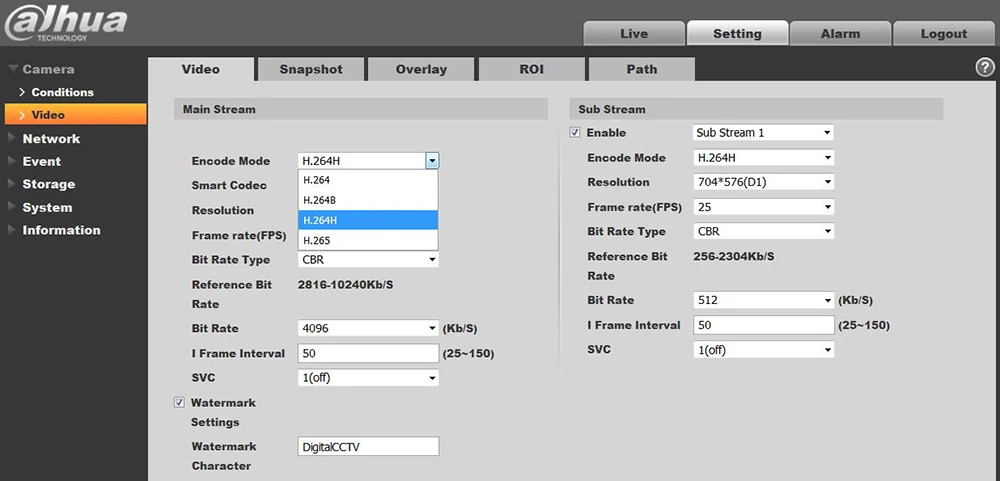Click the 2816-10240Kb/S reference bit rate

[346, 285]
